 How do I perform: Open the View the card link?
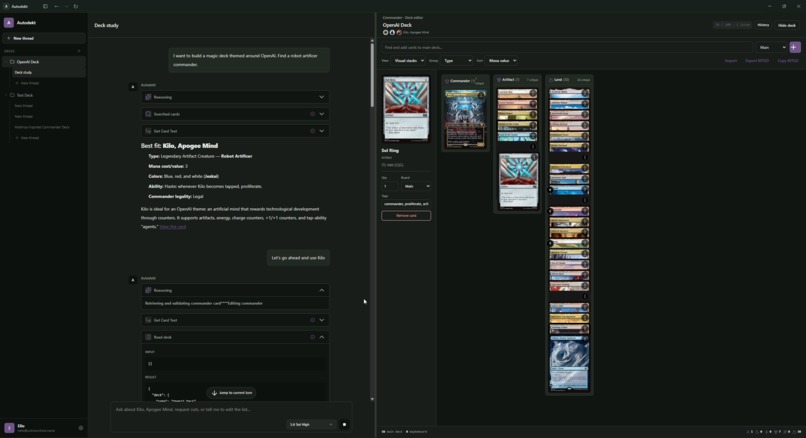click(173, 227)
